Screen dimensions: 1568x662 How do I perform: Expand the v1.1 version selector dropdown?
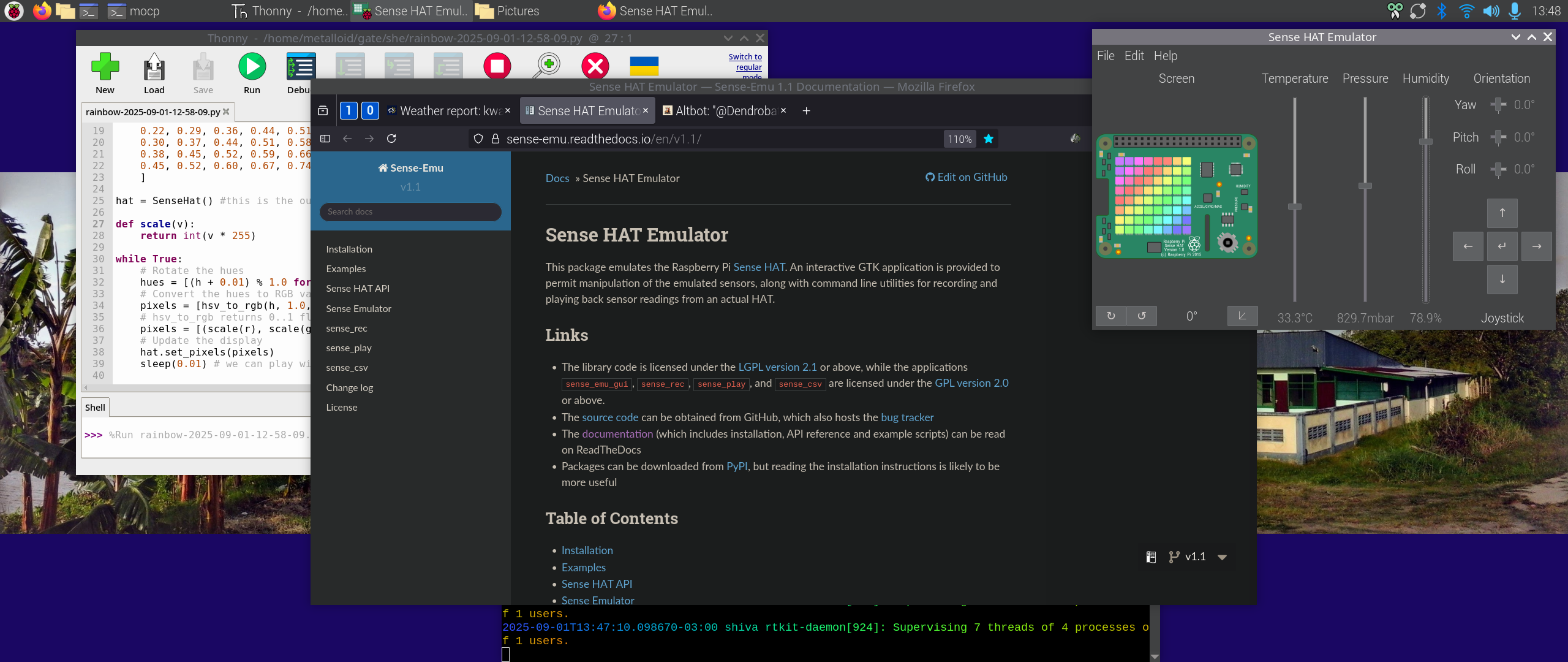click(1222, 557)
